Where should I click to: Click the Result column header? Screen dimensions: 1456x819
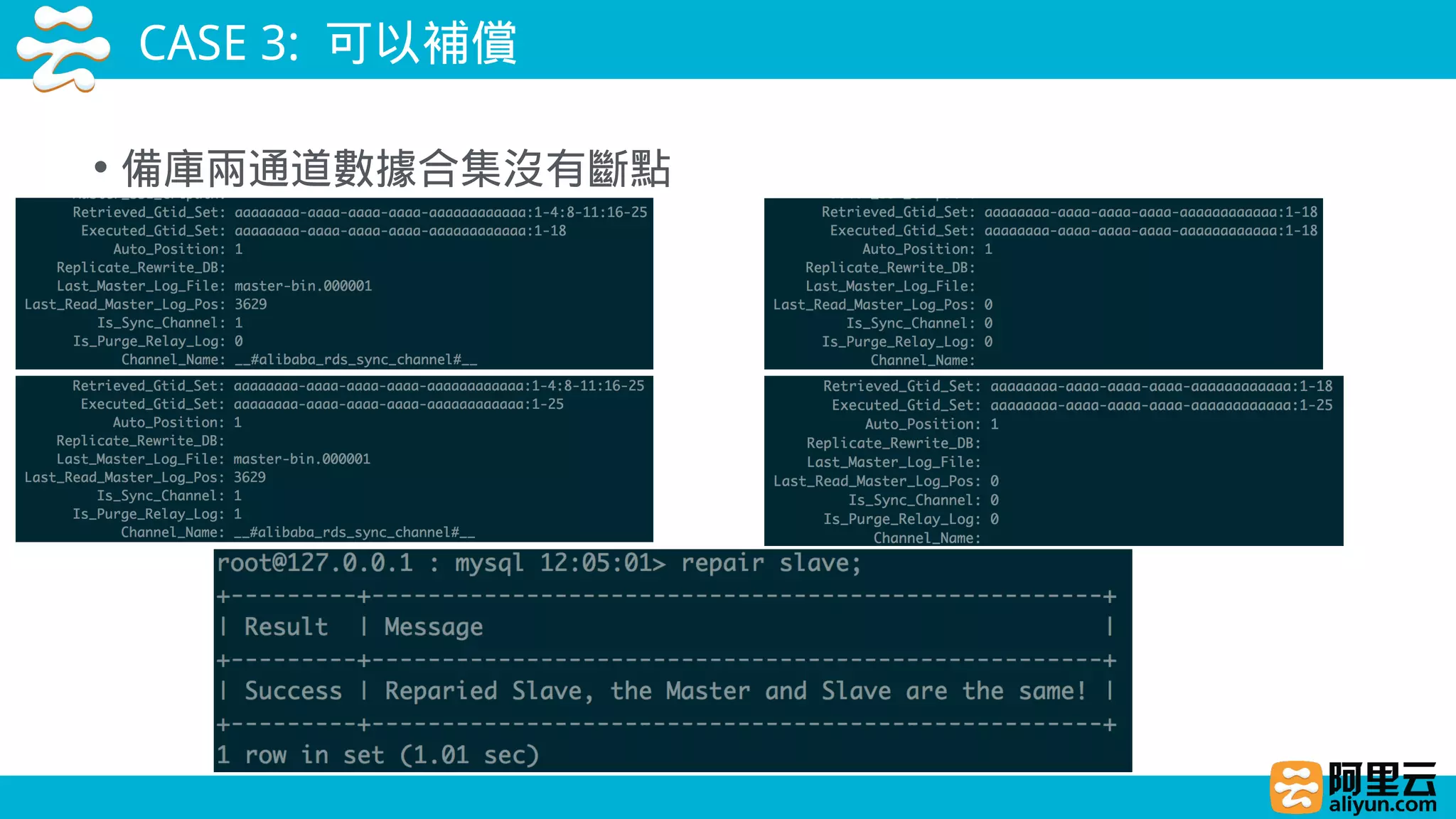click(x=286, y=627)
